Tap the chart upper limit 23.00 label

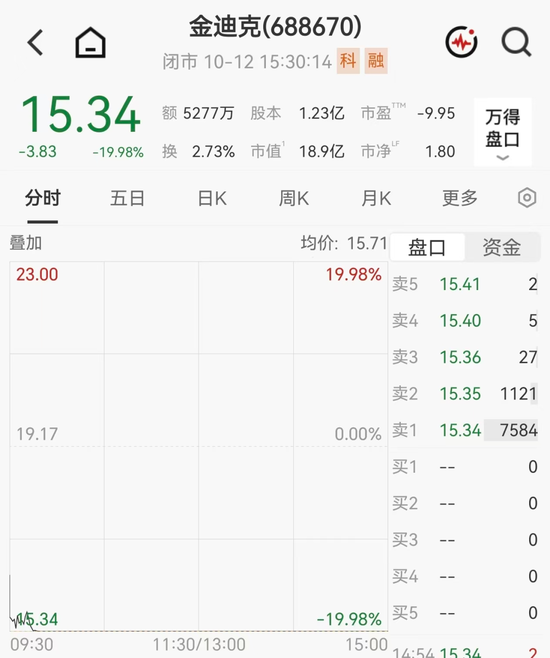coord(37,275)
